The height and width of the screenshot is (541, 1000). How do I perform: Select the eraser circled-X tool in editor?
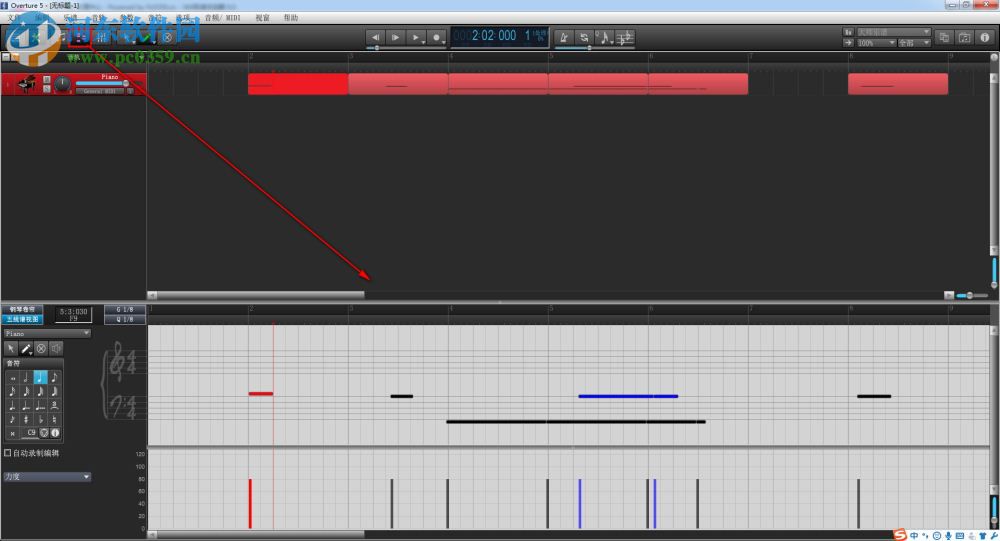(41, 348)
